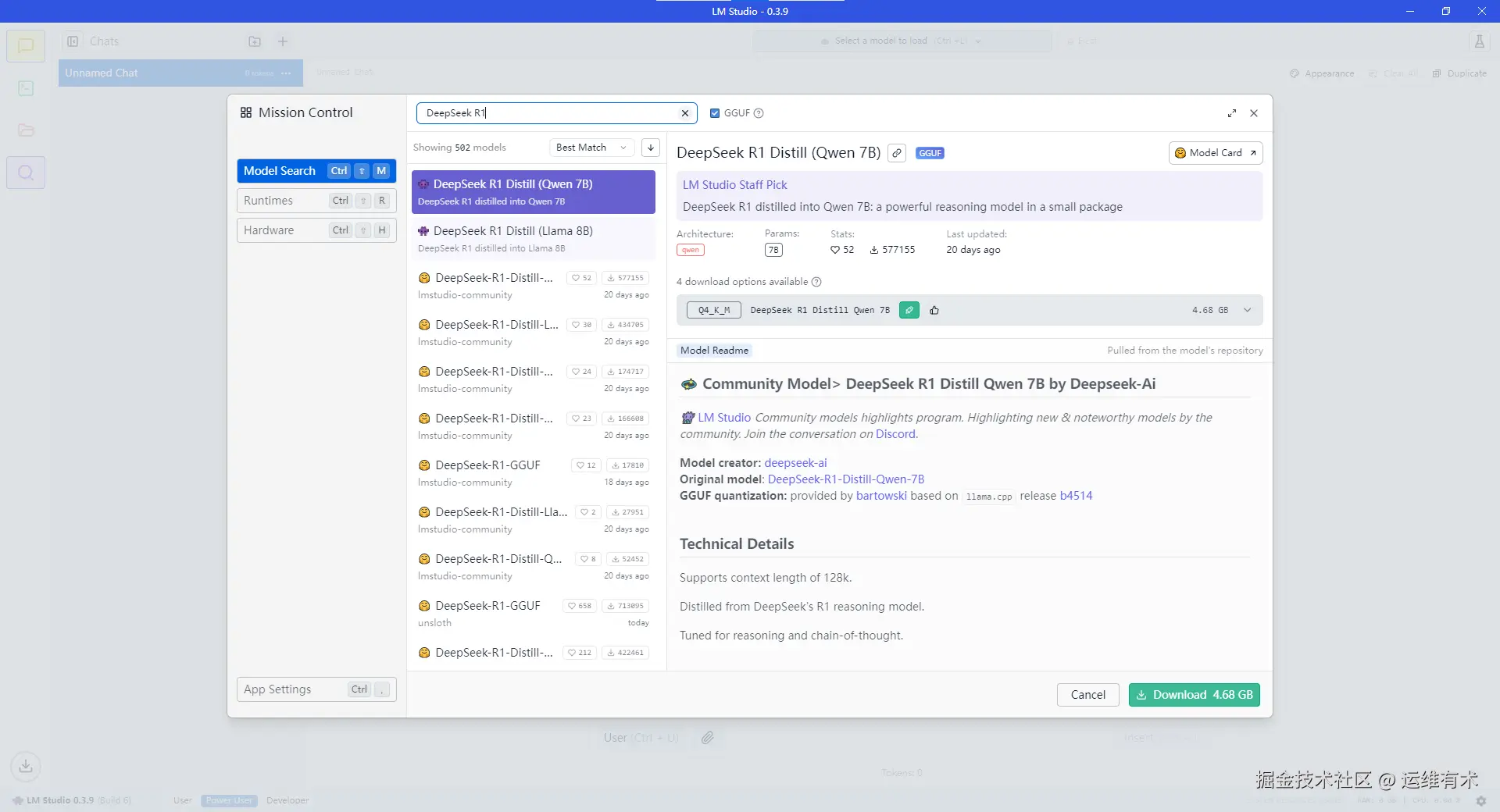Open the Select a model to load dropdown
This screenshot has width=1500, height=812.
[x=902, y=41]
